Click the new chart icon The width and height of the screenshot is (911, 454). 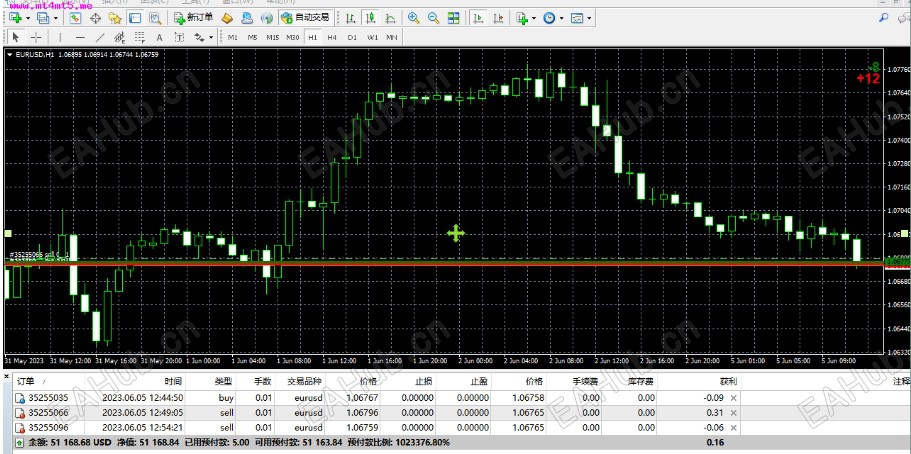(x=15, y=18)
